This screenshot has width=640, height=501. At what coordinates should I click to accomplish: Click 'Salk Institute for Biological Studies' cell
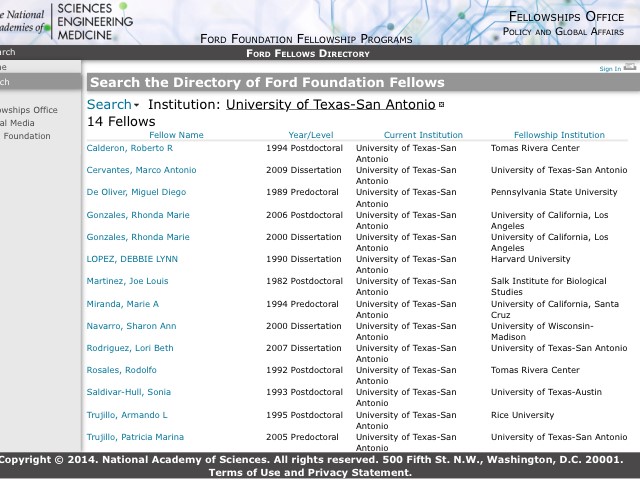[549, 286]
